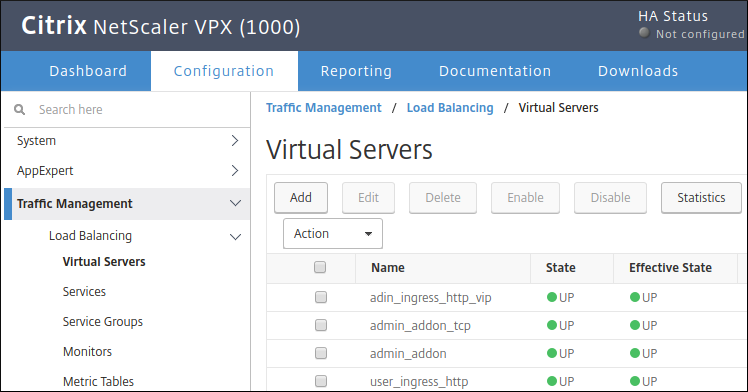
Task: Click the green State dot for adin_ingress_http_vip
Action: pyautogui.click(x=552, y=297)
